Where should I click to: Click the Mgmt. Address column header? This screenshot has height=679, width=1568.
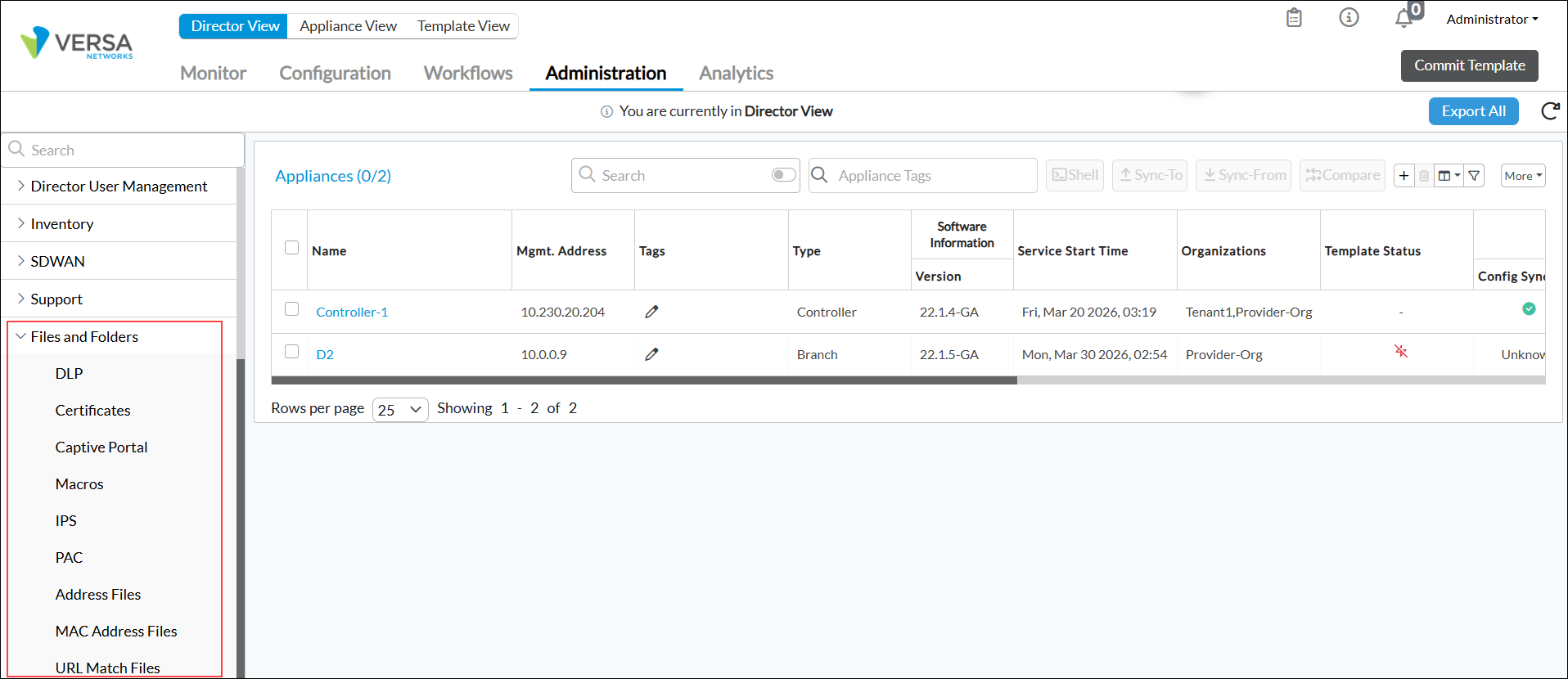point(561,251)
